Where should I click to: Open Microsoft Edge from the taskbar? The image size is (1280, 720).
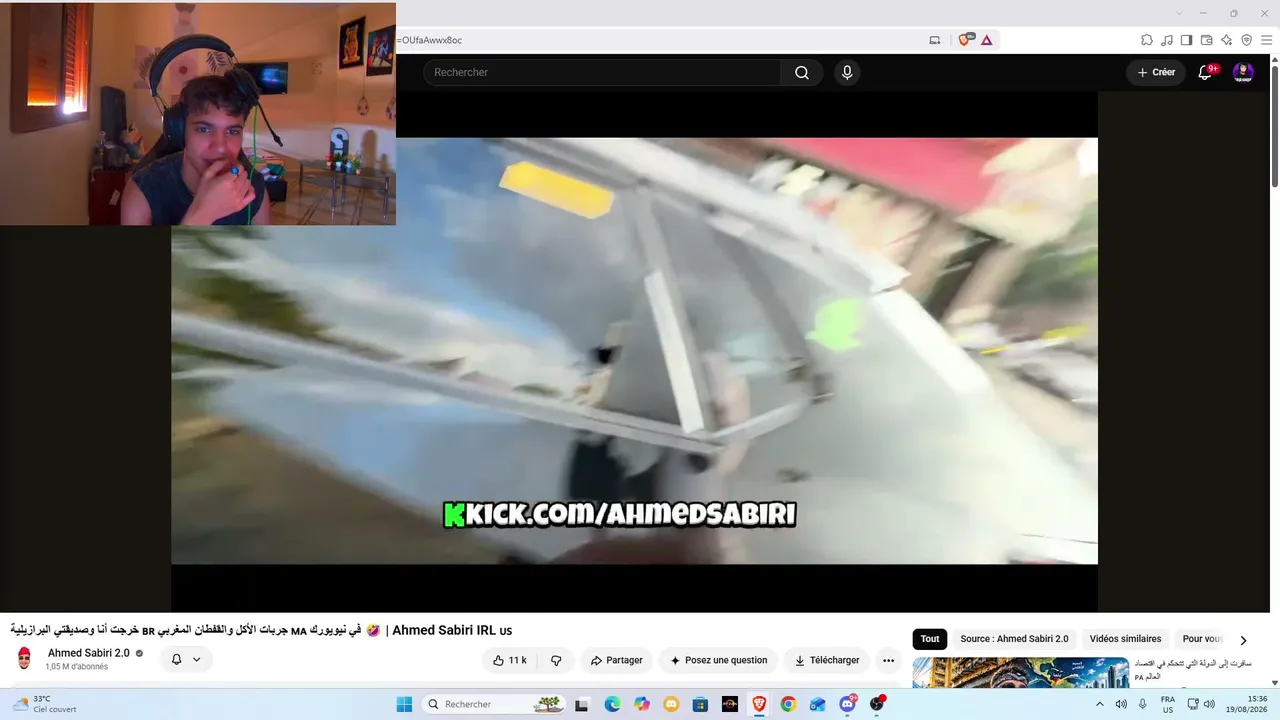click(x=612, y=704)
